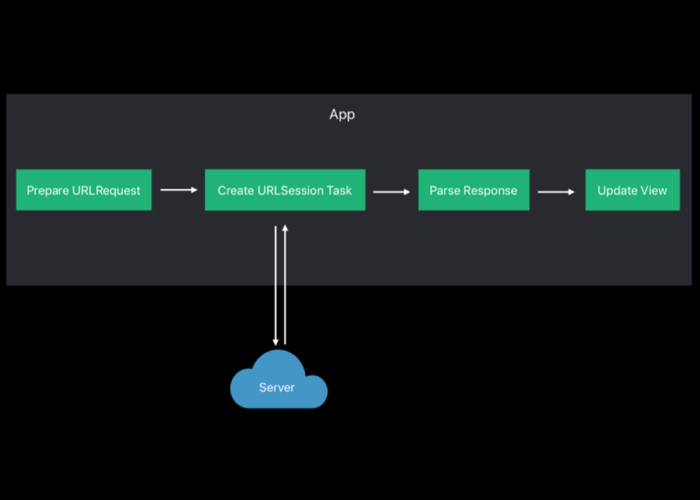700x500 pixels.
Task: Click the App title text
Action: [x=342, y=115]
